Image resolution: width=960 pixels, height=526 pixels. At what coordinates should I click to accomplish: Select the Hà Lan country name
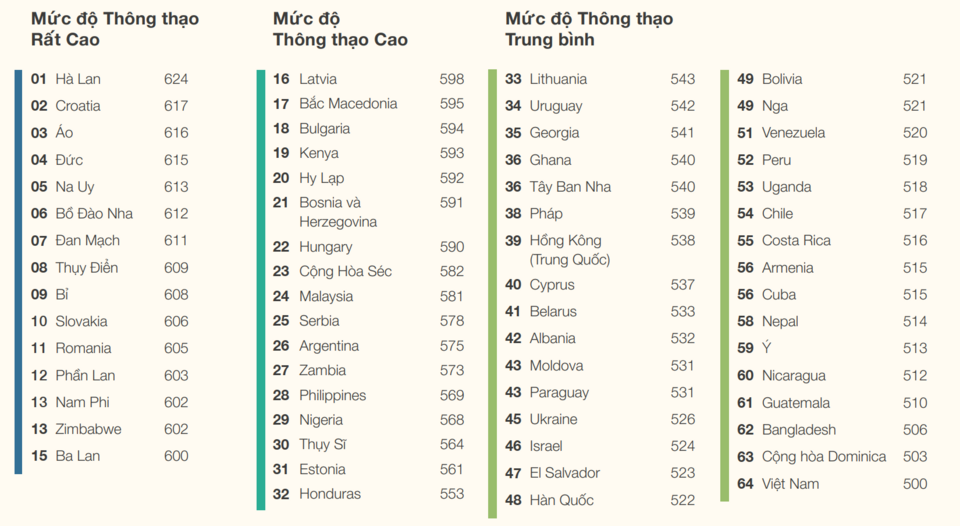click(78, 79)
